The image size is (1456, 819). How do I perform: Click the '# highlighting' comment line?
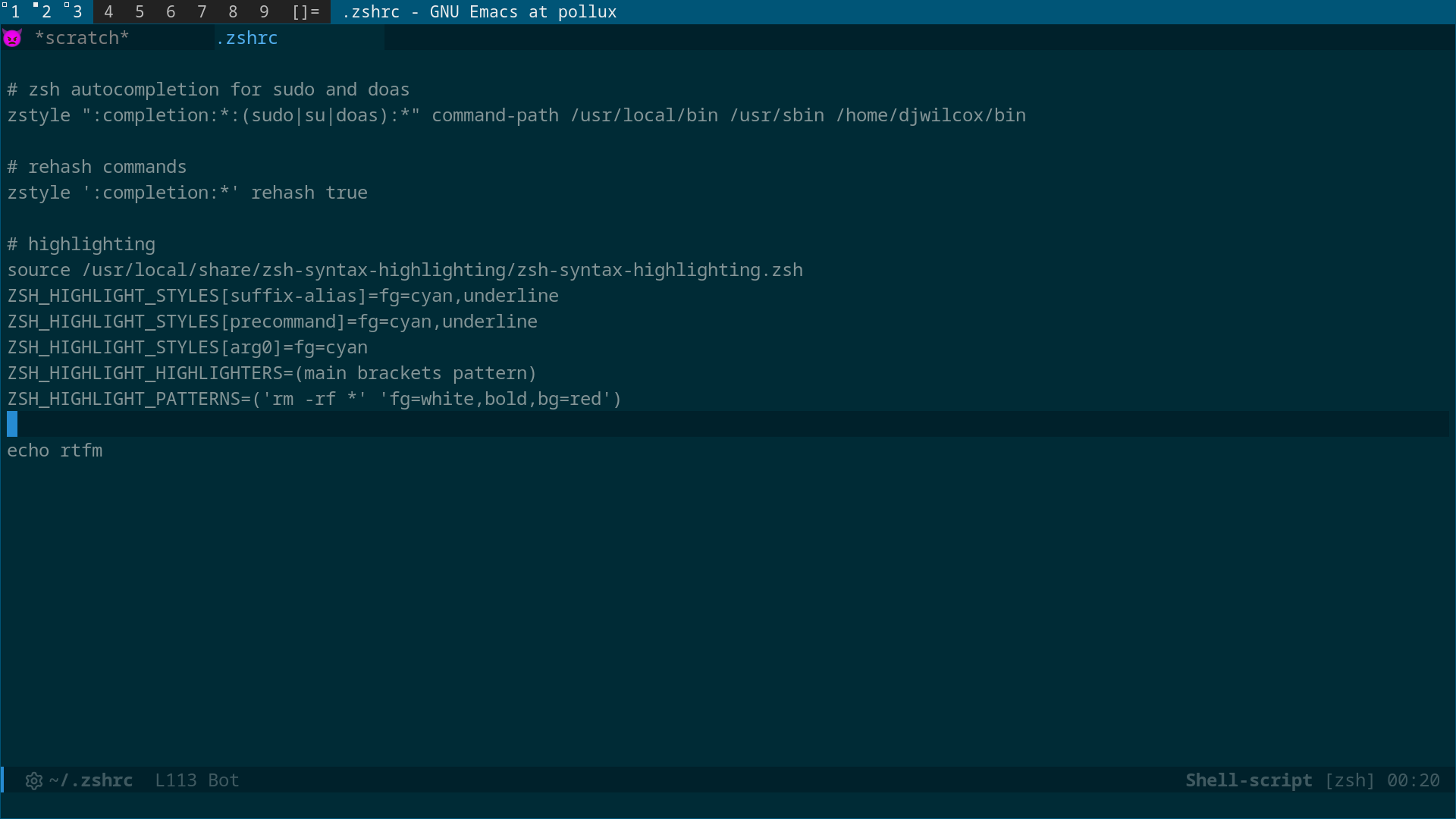pyautogui.click(x=81, y=244)
